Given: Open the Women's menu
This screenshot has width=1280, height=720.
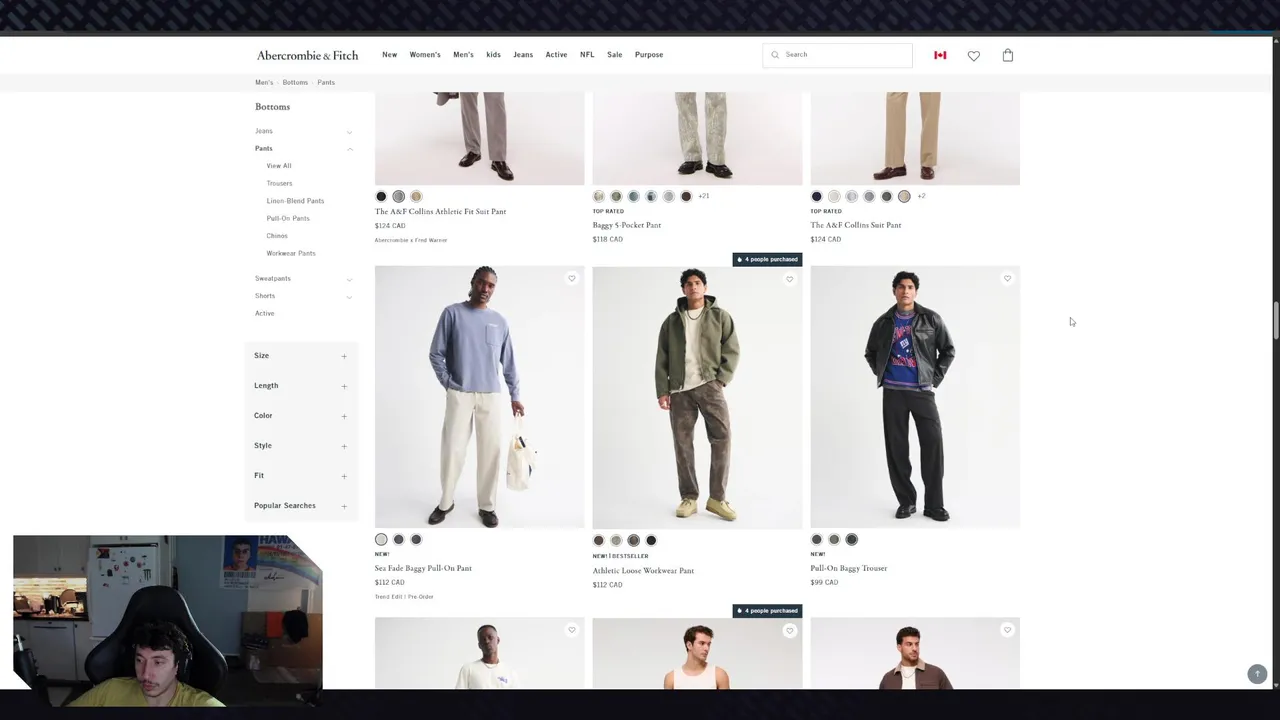Looking at the screenshot, I should click(425, 55).
